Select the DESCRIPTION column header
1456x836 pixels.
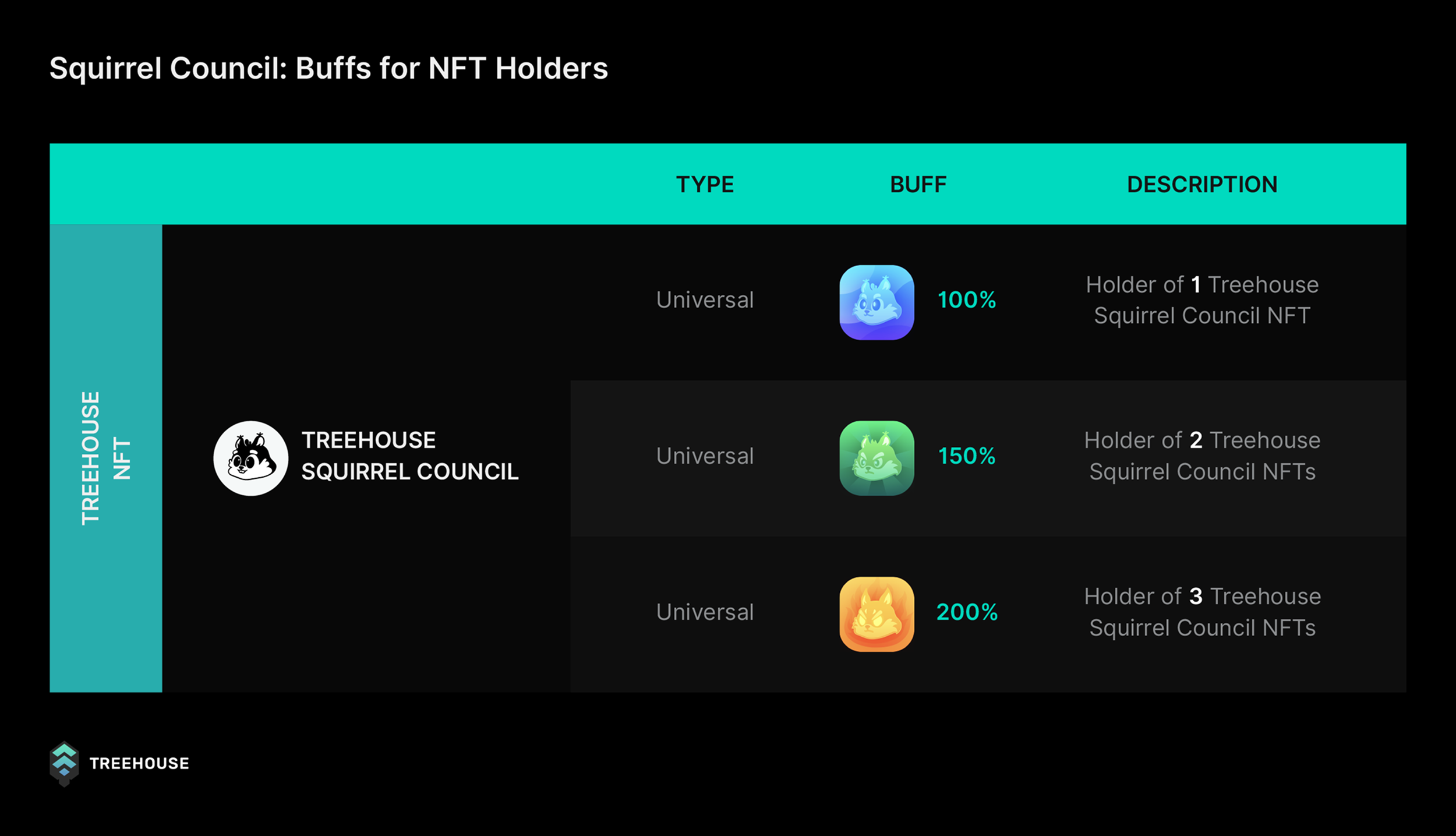1202,185
